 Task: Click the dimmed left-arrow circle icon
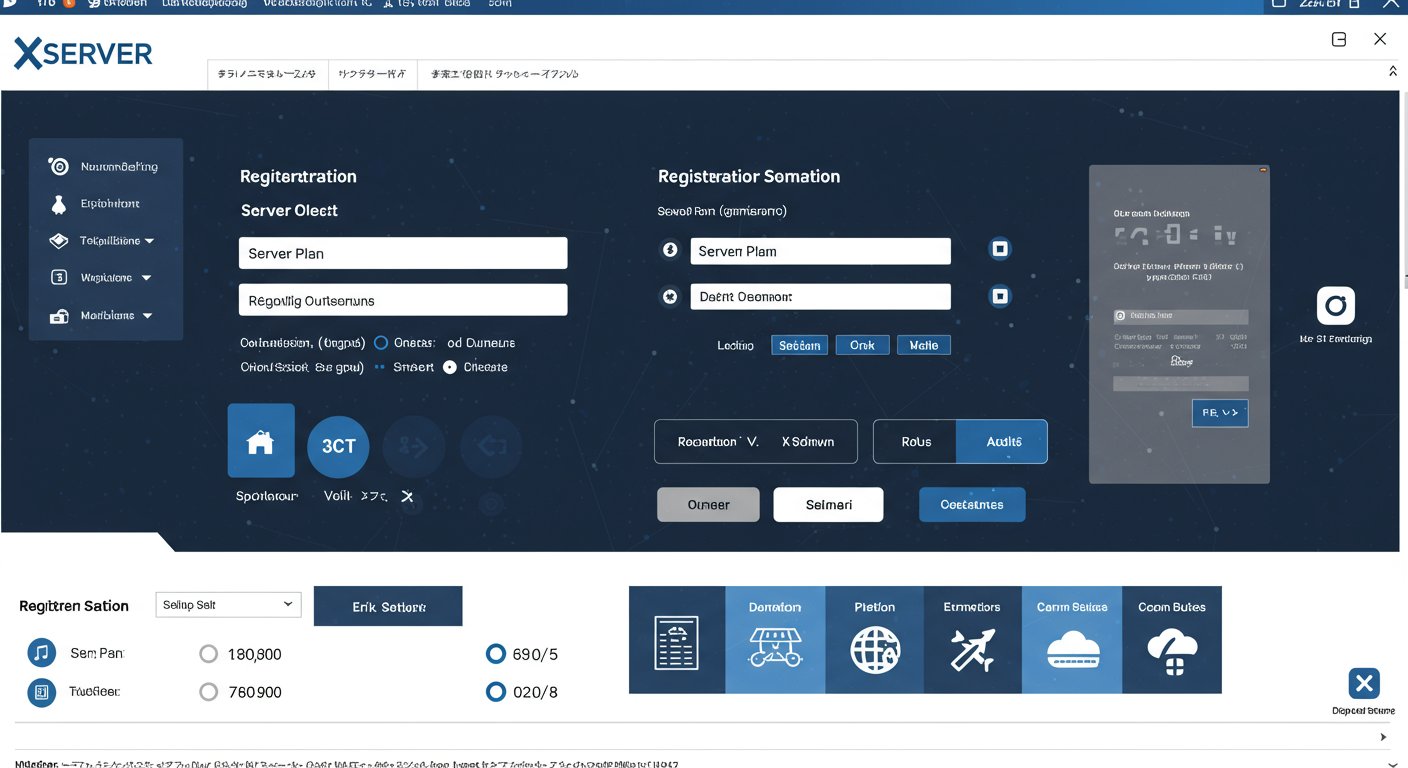tap(491, 446)
